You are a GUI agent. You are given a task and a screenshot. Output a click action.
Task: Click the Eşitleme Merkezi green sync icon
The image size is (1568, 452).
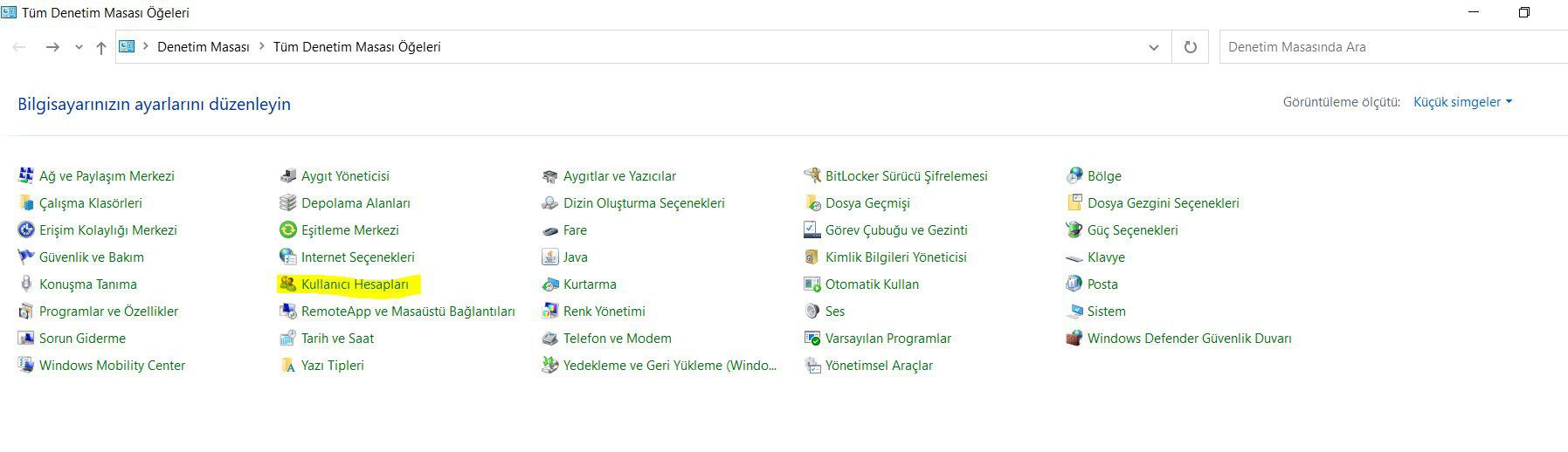tap(287, 229)
